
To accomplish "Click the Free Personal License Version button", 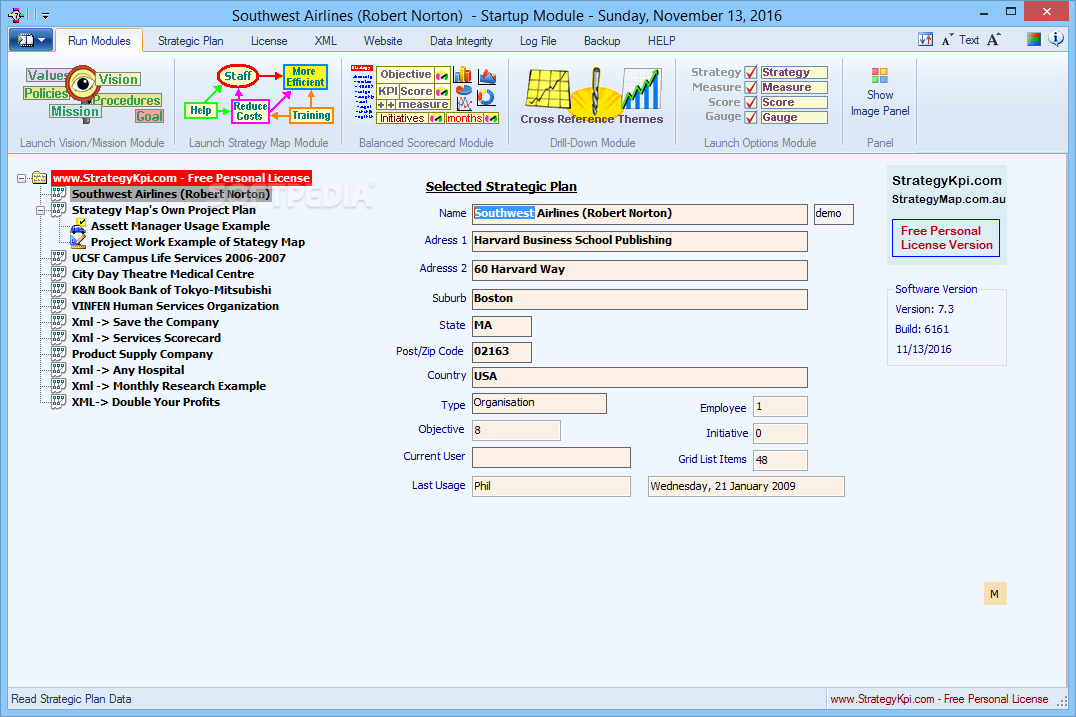I will click(946, 238).
